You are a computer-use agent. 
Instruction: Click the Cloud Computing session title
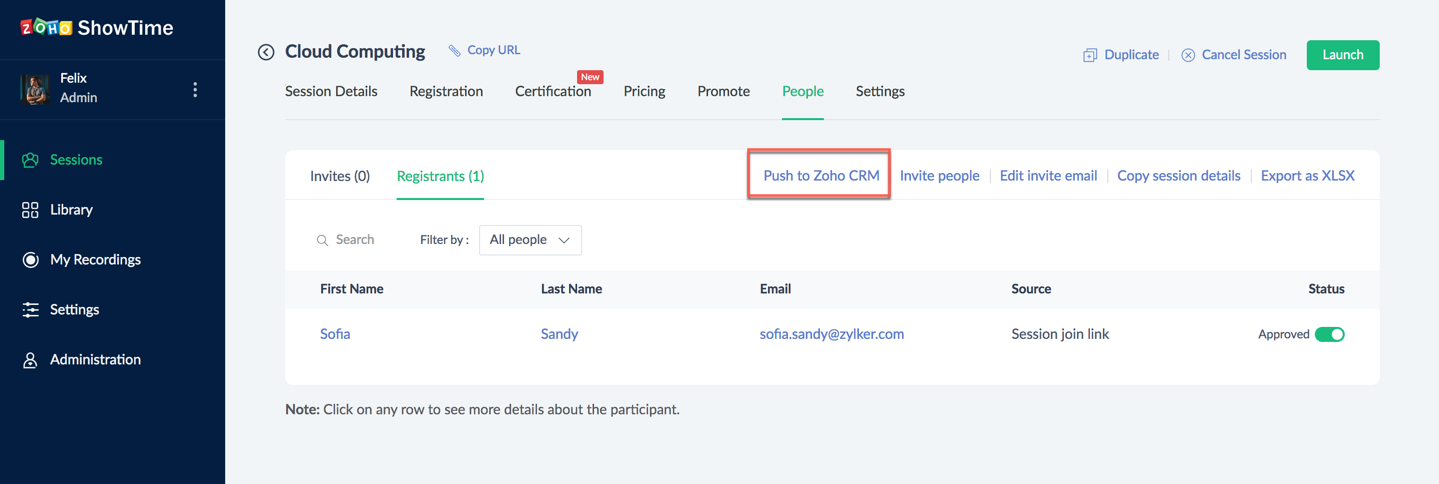click(x=355, y=51)
